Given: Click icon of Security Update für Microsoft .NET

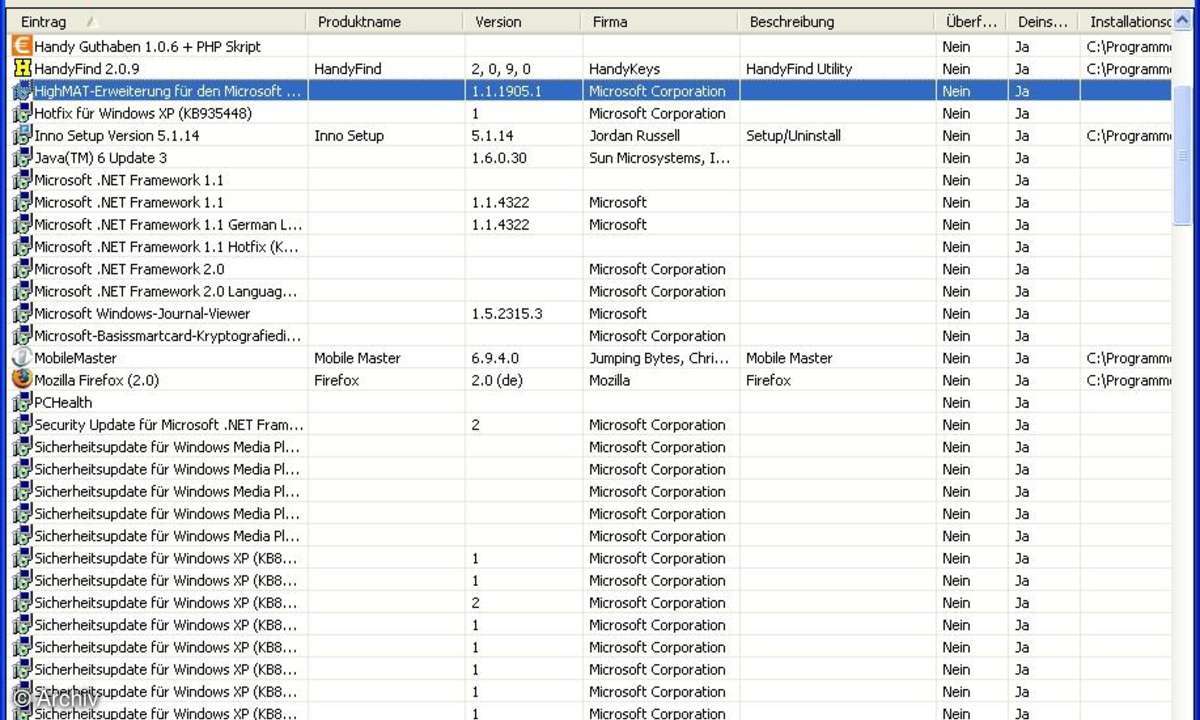Looking at the screenshot, I should pyautogui.click(x=21, y=424).
